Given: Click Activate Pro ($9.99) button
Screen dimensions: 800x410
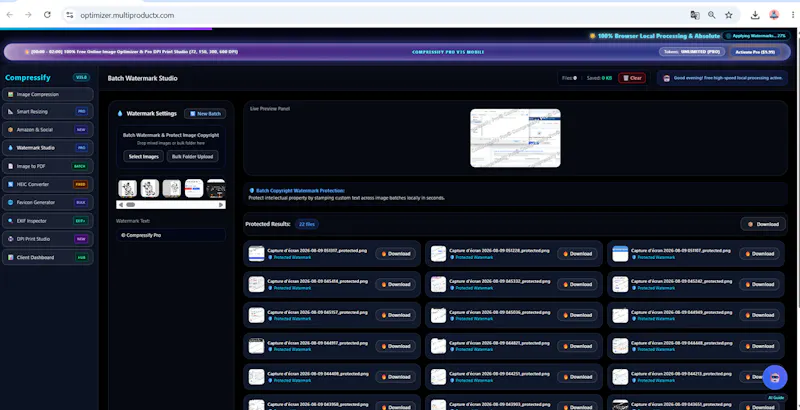Looking at the screenshot, I should pyautogui.click(x=755, y=52).
